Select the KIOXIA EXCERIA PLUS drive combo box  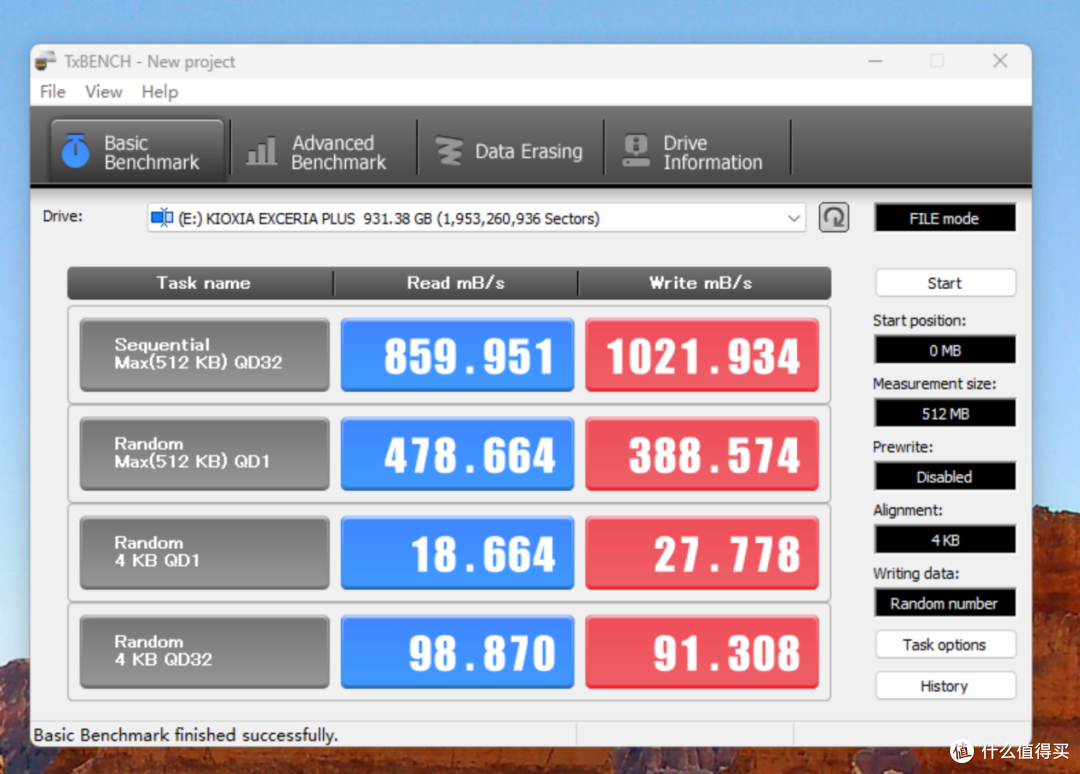(476, 218)
